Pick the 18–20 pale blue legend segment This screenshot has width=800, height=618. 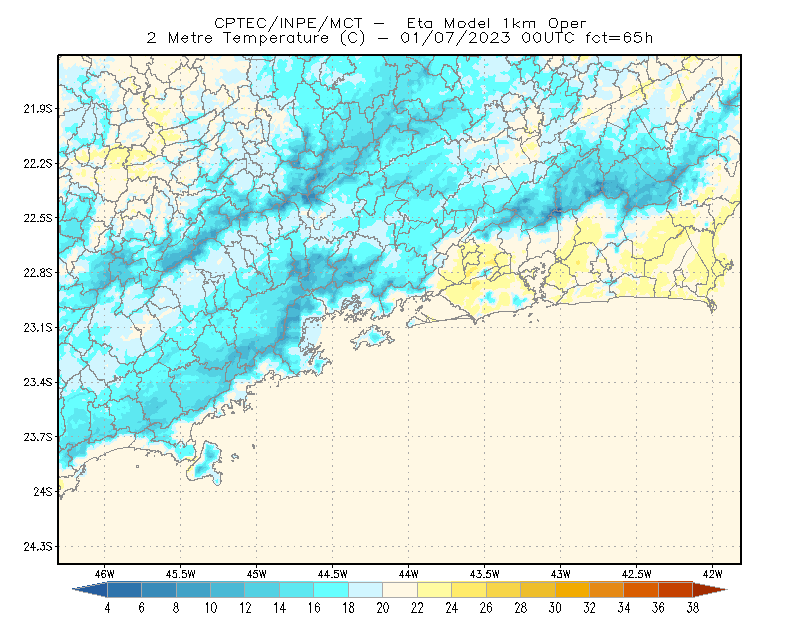tap(365, 590)
